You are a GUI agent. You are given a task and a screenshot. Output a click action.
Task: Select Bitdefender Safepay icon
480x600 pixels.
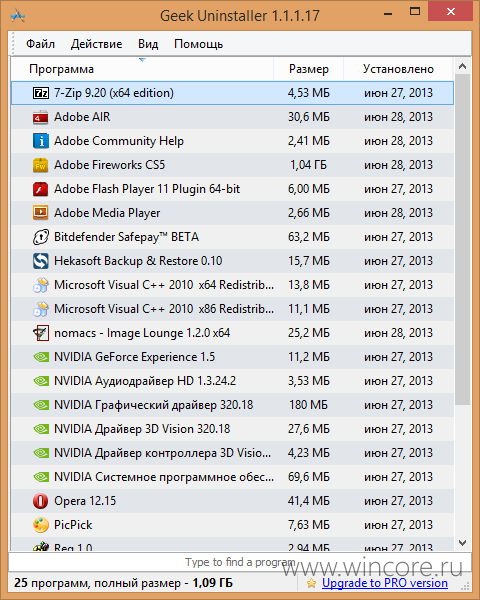coord(41,237)
